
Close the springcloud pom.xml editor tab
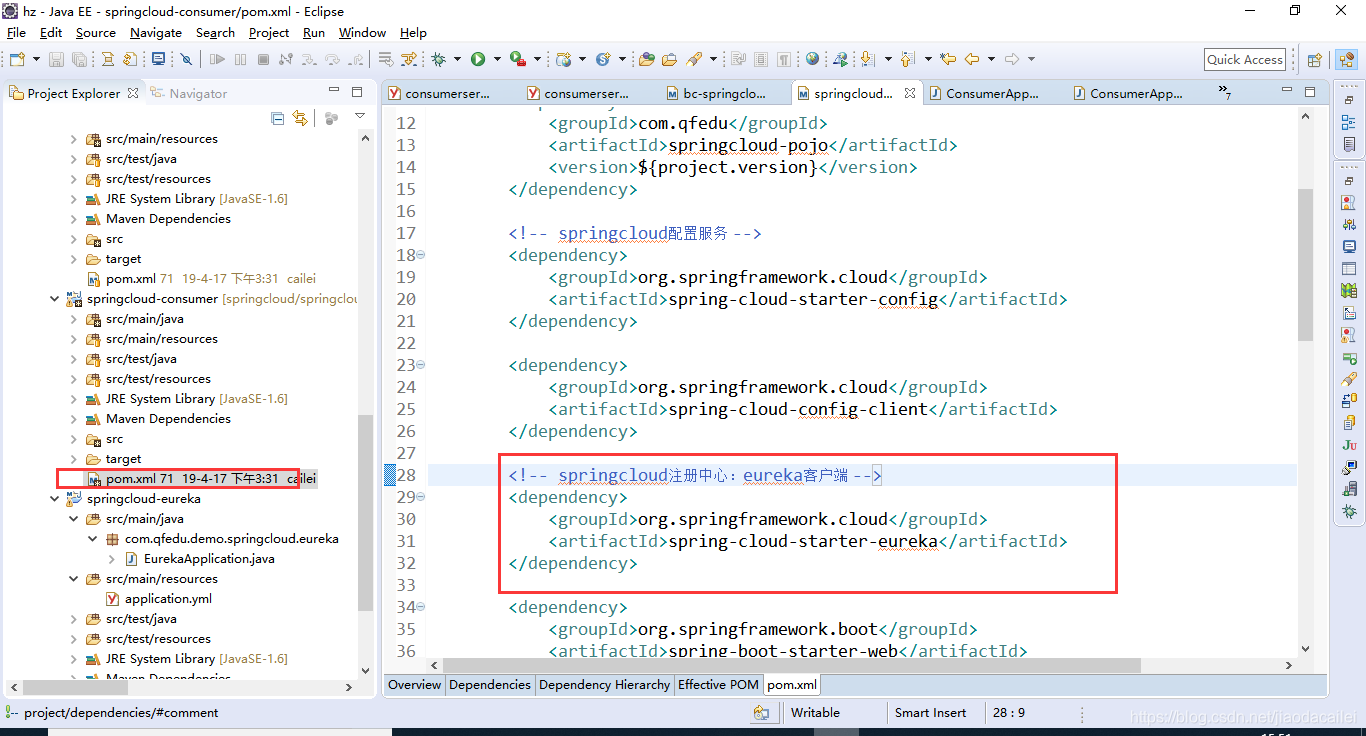coord(910,93)
